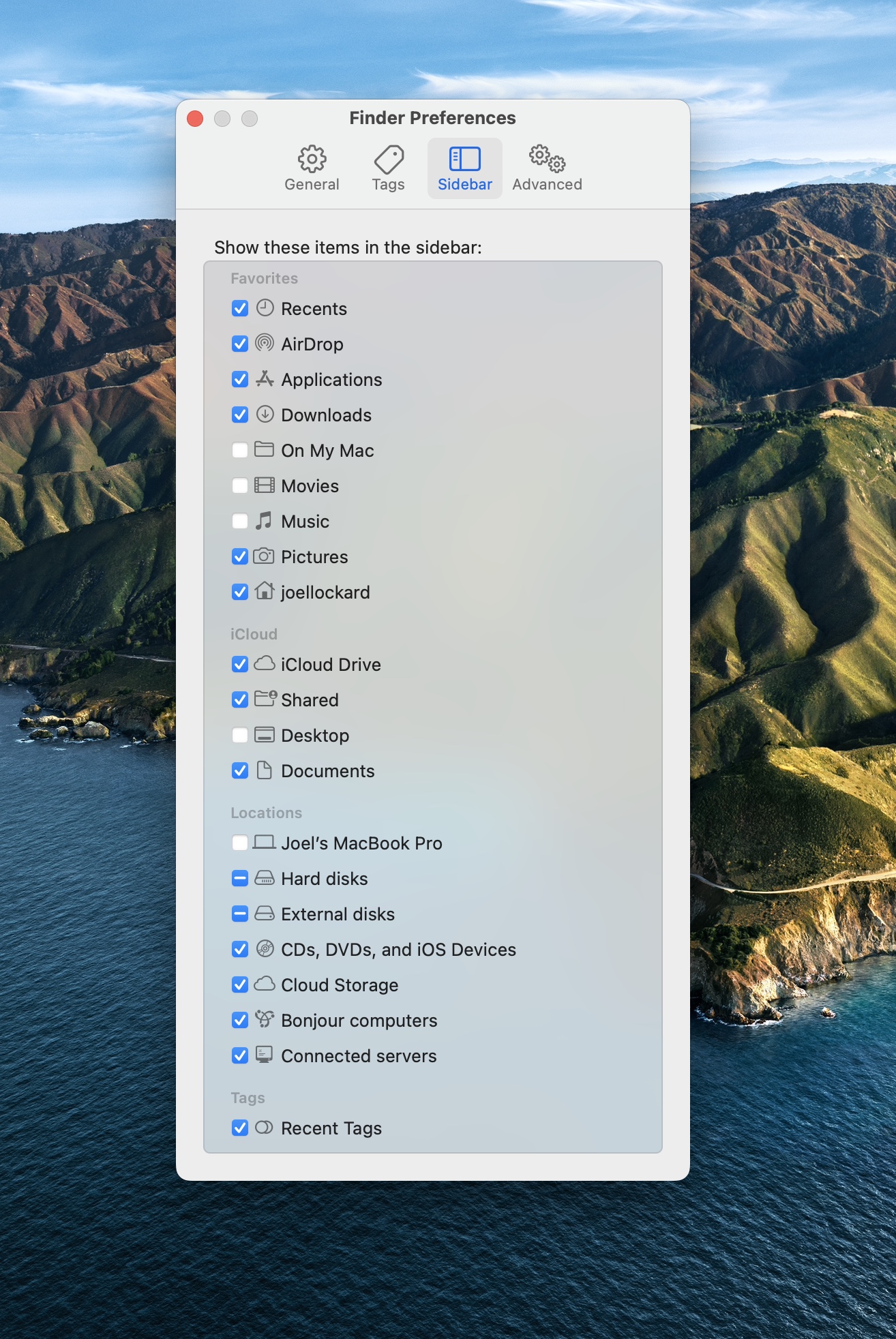Disable the Documents checkbox
896x1339 pixels.
click(x=240, y=770)
